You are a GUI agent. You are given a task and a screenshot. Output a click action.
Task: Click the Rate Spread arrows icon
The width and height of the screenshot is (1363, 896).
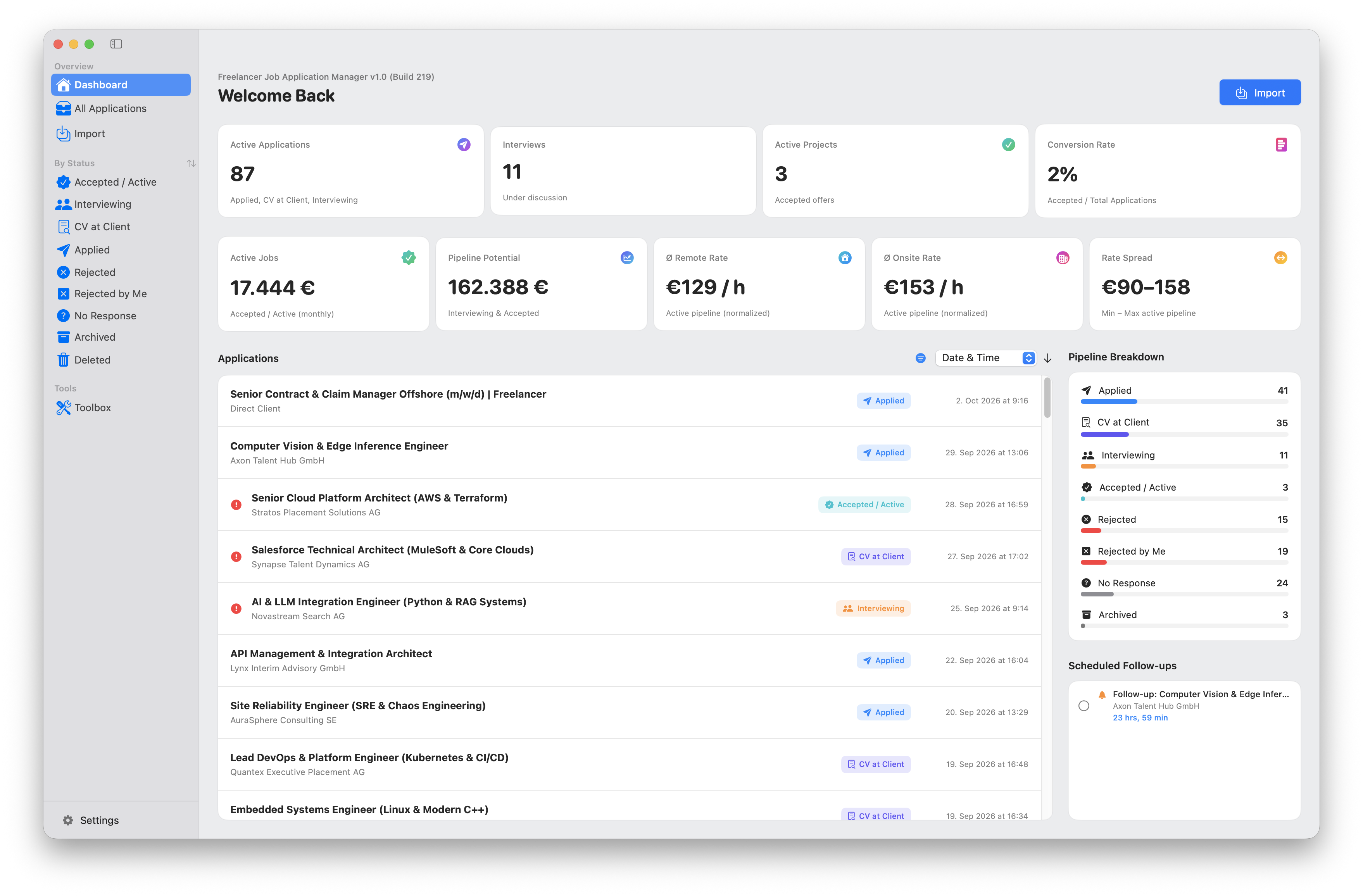point(1280,258)
